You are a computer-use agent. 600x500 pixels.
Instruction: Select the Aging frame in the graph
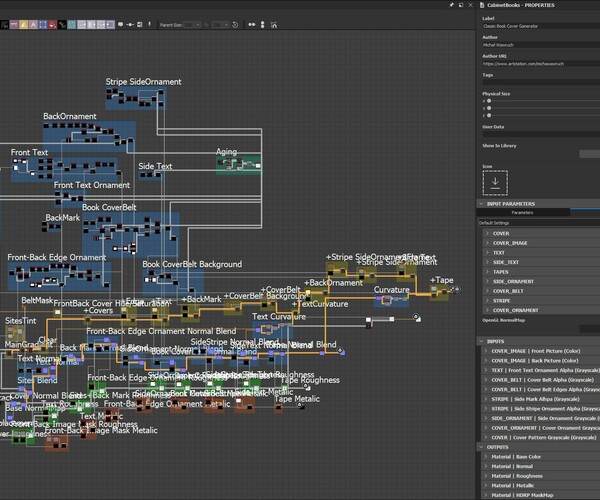coord(239,165)
